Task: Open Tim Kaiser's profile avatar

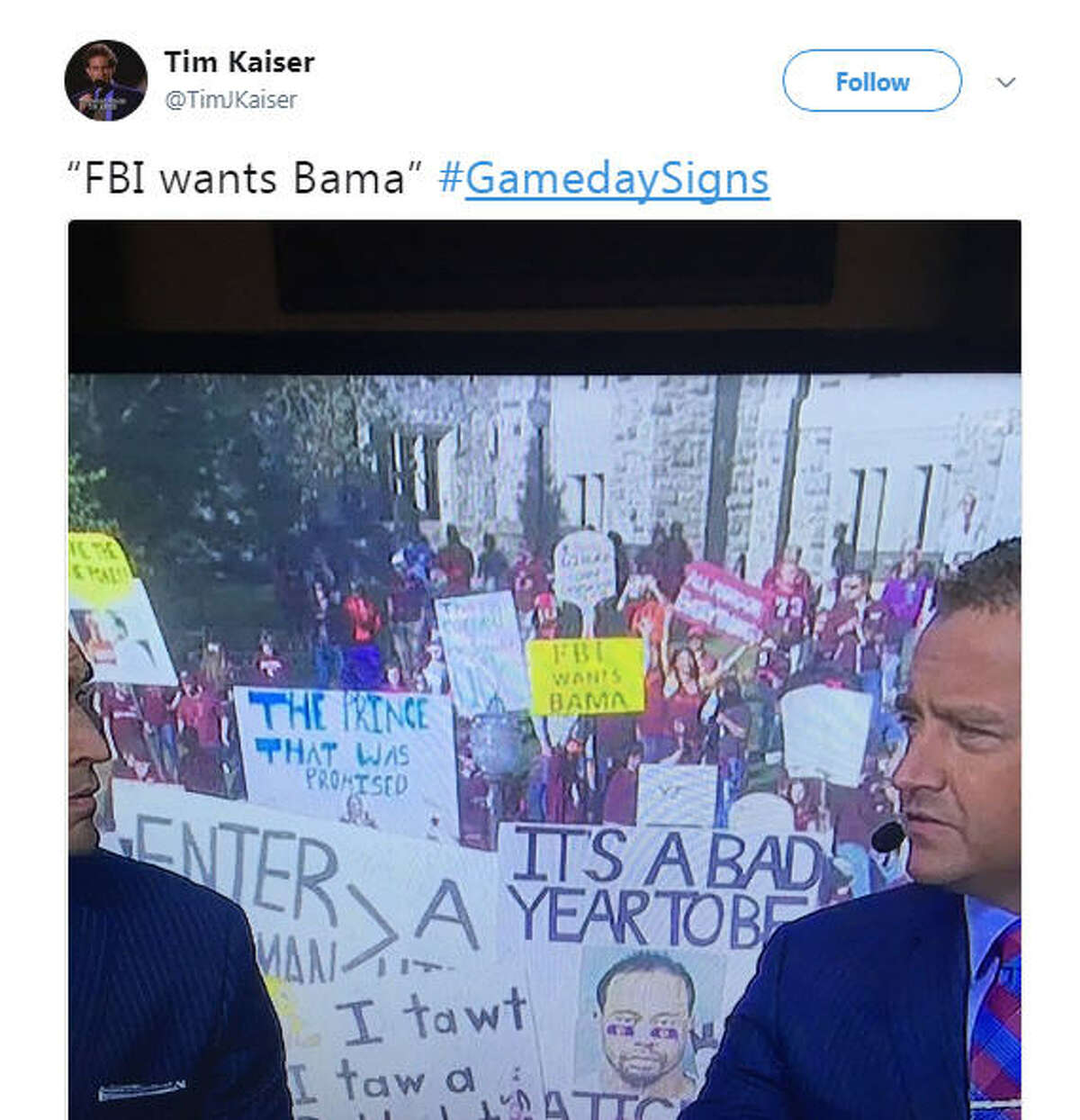Action: click(105, 80)
